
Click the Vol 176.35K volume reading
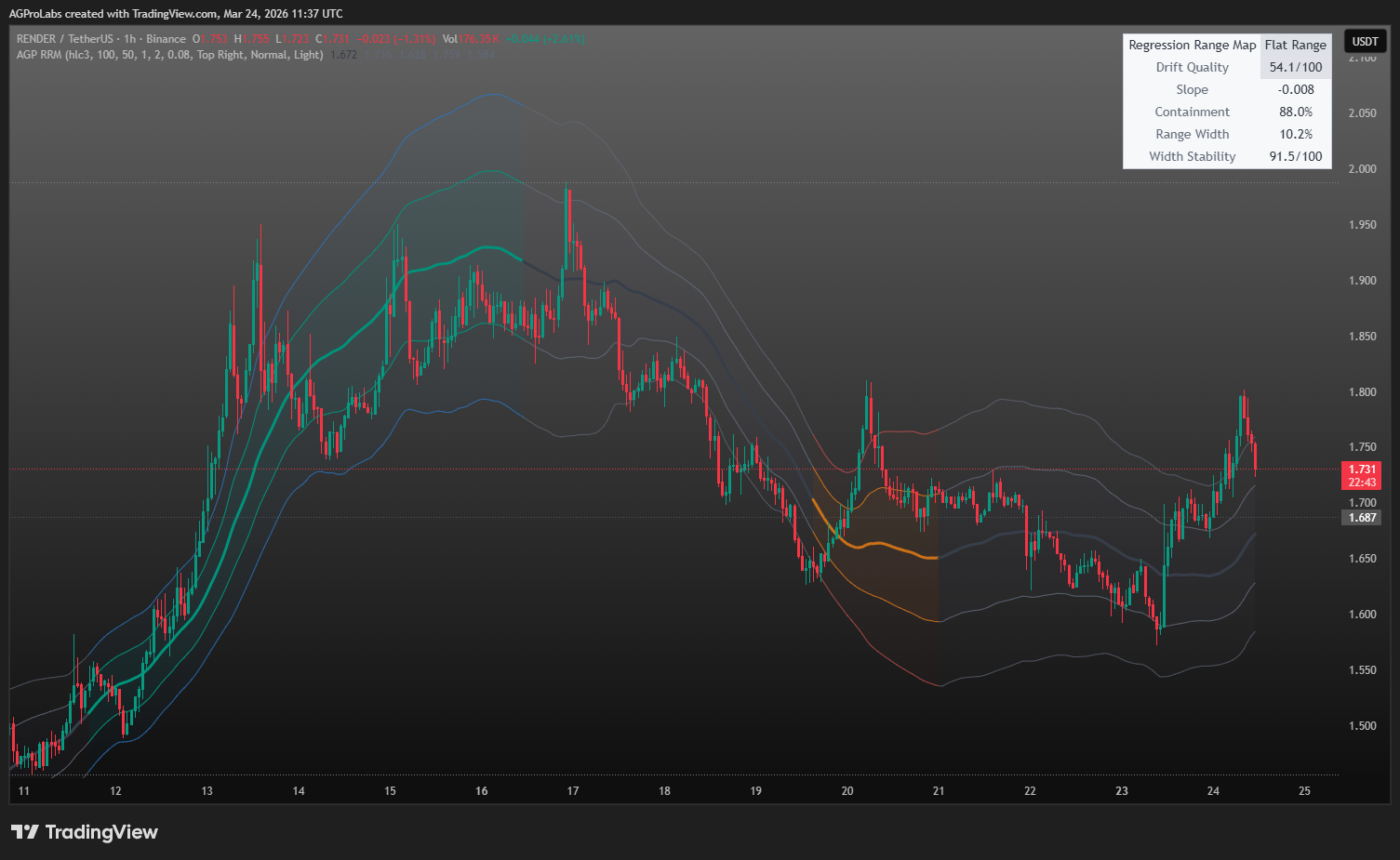[x=471, y=39]
